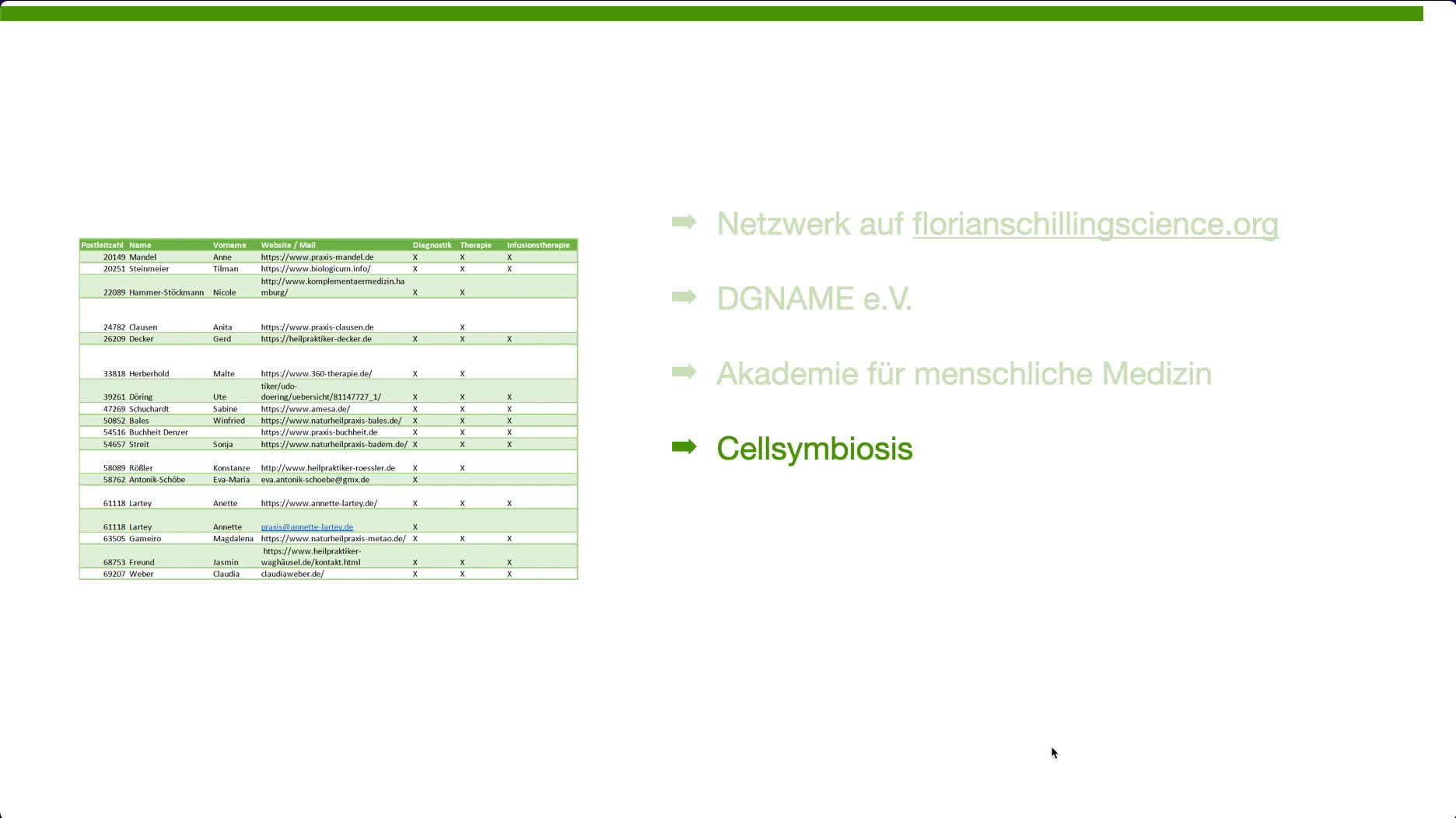Click the https://www.naturheilpraxis-bales.de/ cell

331,421
